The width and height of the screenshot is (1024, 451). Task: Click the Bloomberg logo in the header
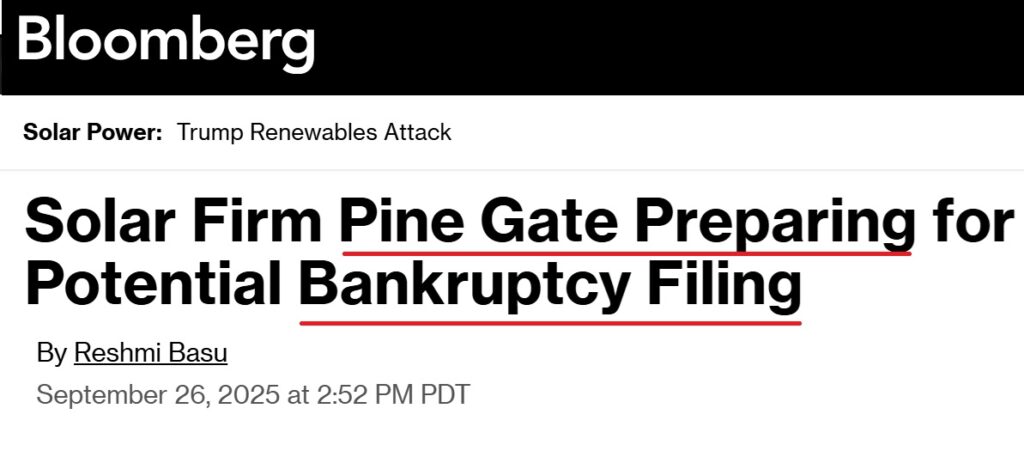click(165, 42)
